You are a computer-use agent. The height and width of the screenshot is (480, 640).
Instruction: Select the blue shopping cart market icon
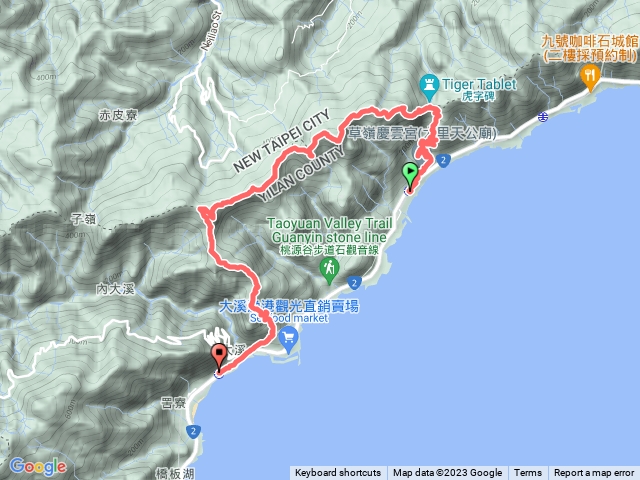289,340
